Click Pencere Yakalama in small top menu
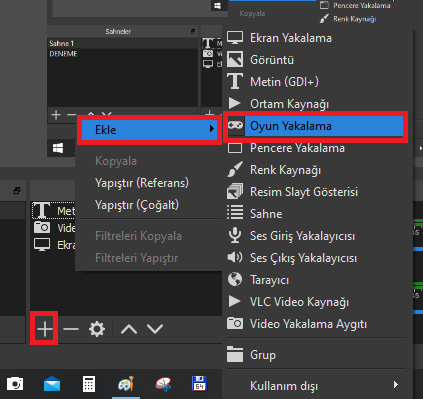 355,5
